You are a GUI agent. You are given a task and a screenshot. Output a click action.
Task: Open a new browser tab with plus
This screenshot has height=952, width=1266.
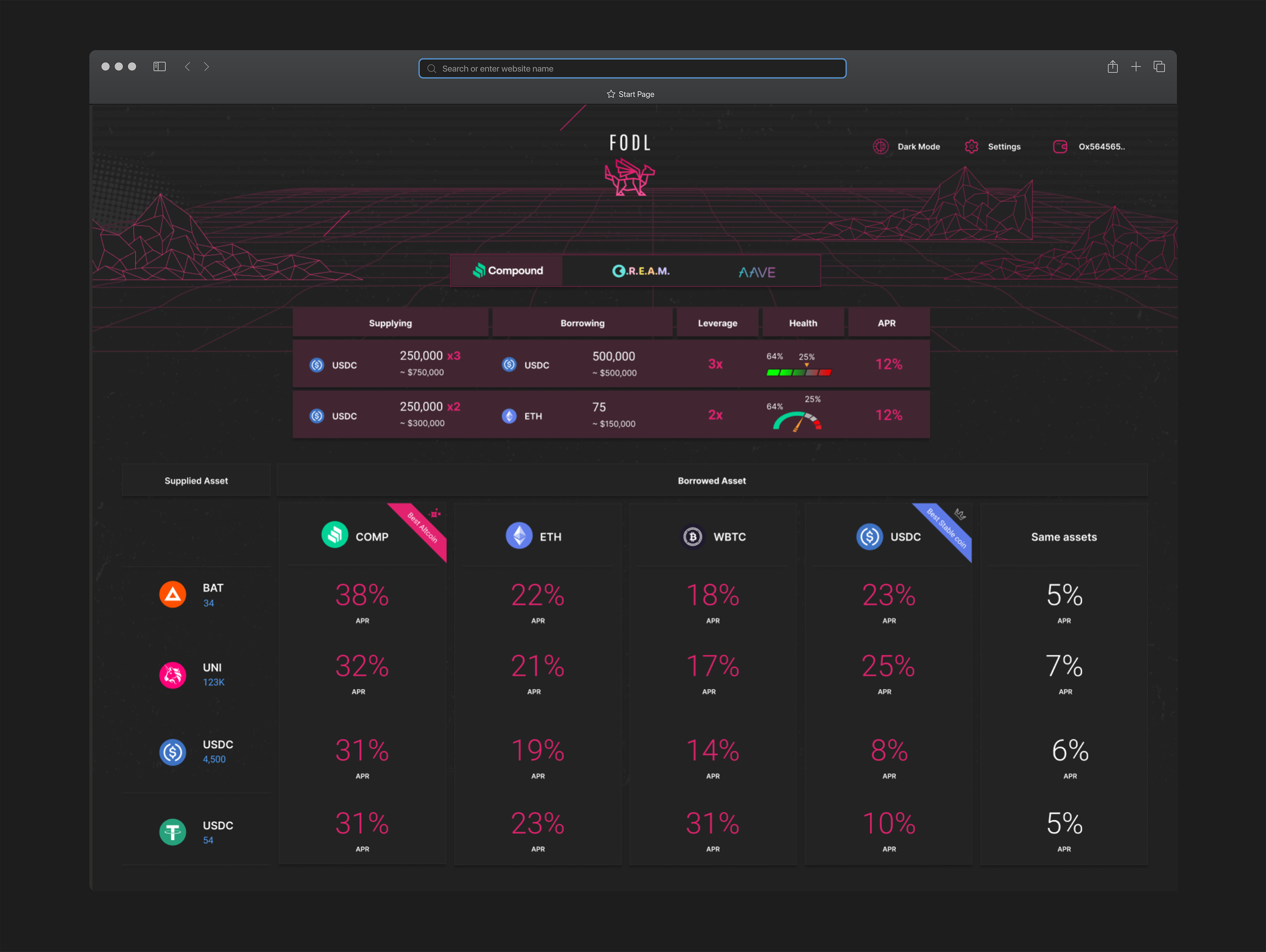tap(1135, 67)
